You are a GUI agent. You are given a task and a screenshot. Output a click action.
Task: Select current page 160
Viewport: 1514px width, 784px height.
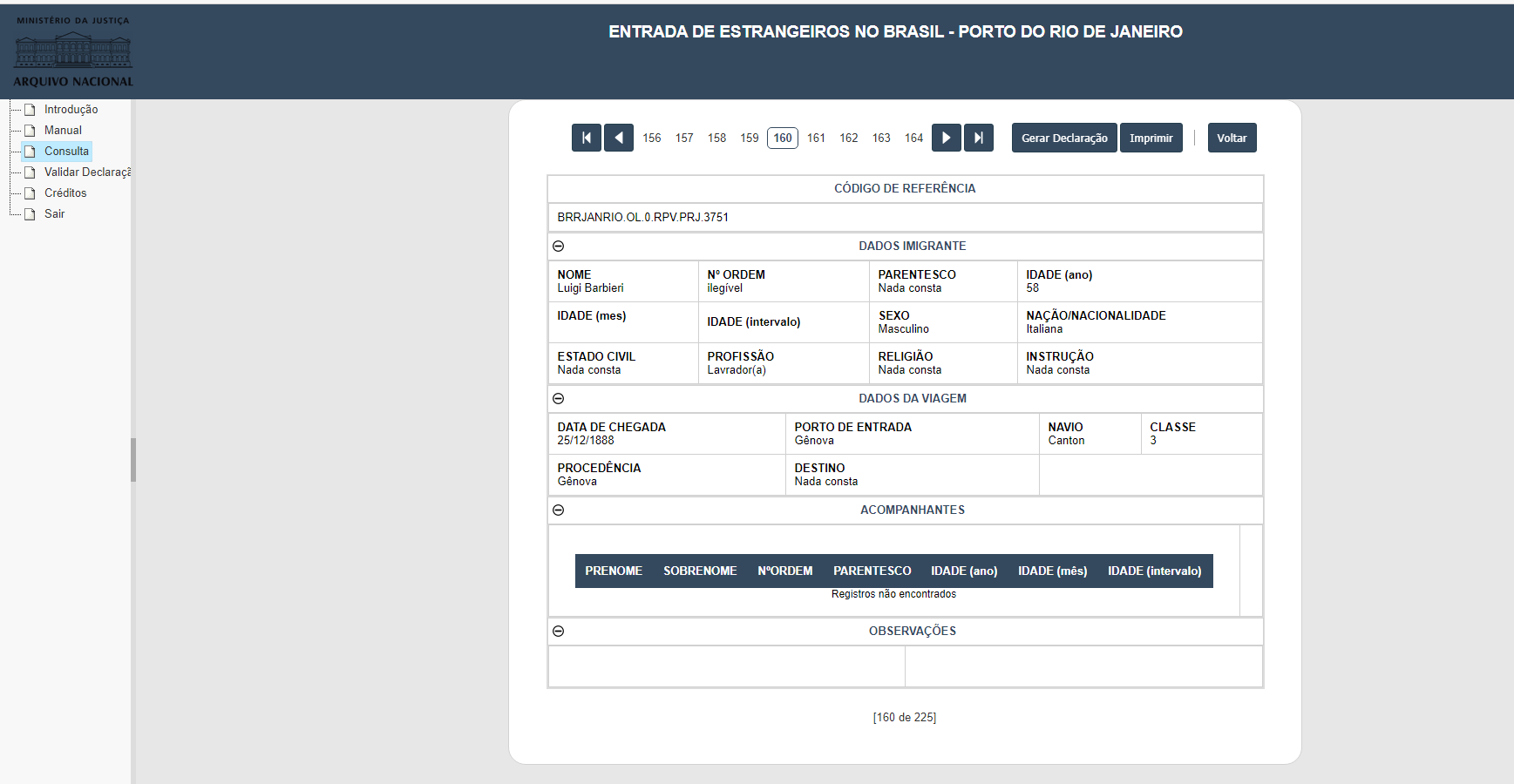tap(783, 138)
